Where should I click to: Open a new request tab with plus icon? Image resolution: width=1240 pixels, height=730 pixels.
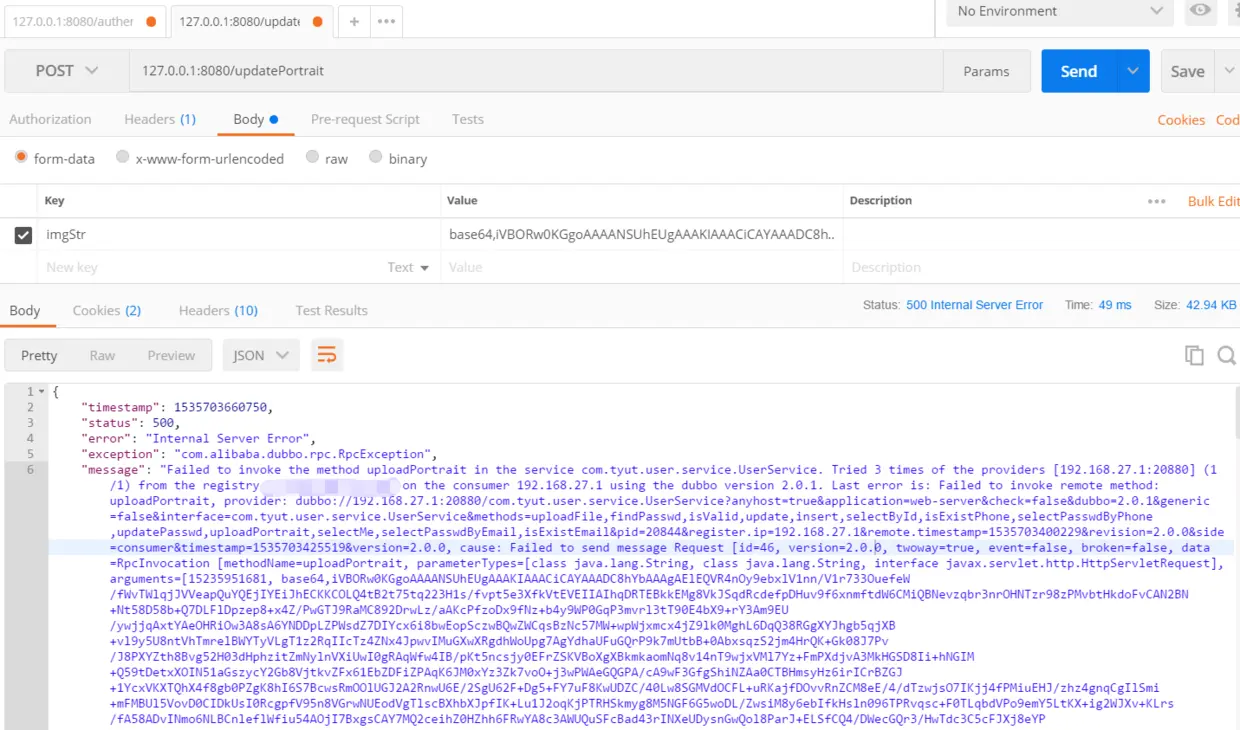coord(354,21)
